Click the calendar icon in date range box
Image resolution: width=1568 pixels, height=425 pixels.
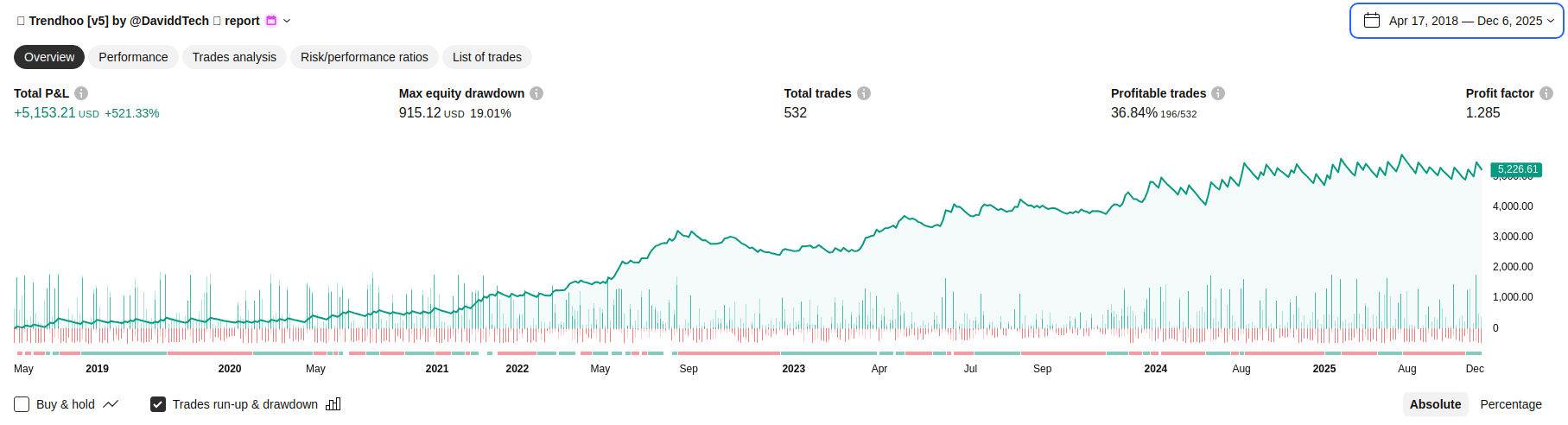(x=1372, y=21)
